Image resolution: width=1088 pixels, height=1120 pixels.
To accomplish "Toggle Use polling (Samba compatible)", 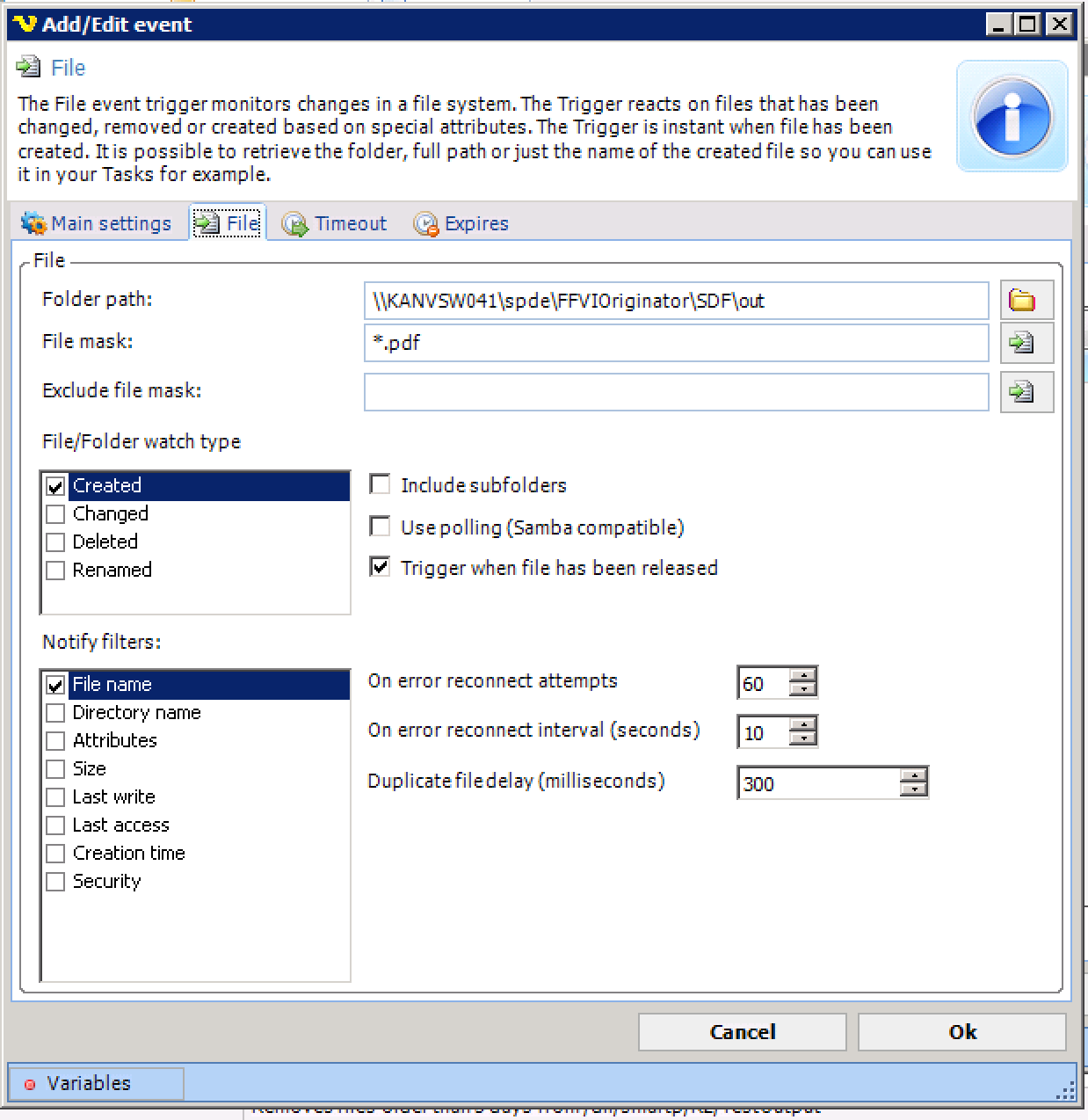I will point(380,527).
